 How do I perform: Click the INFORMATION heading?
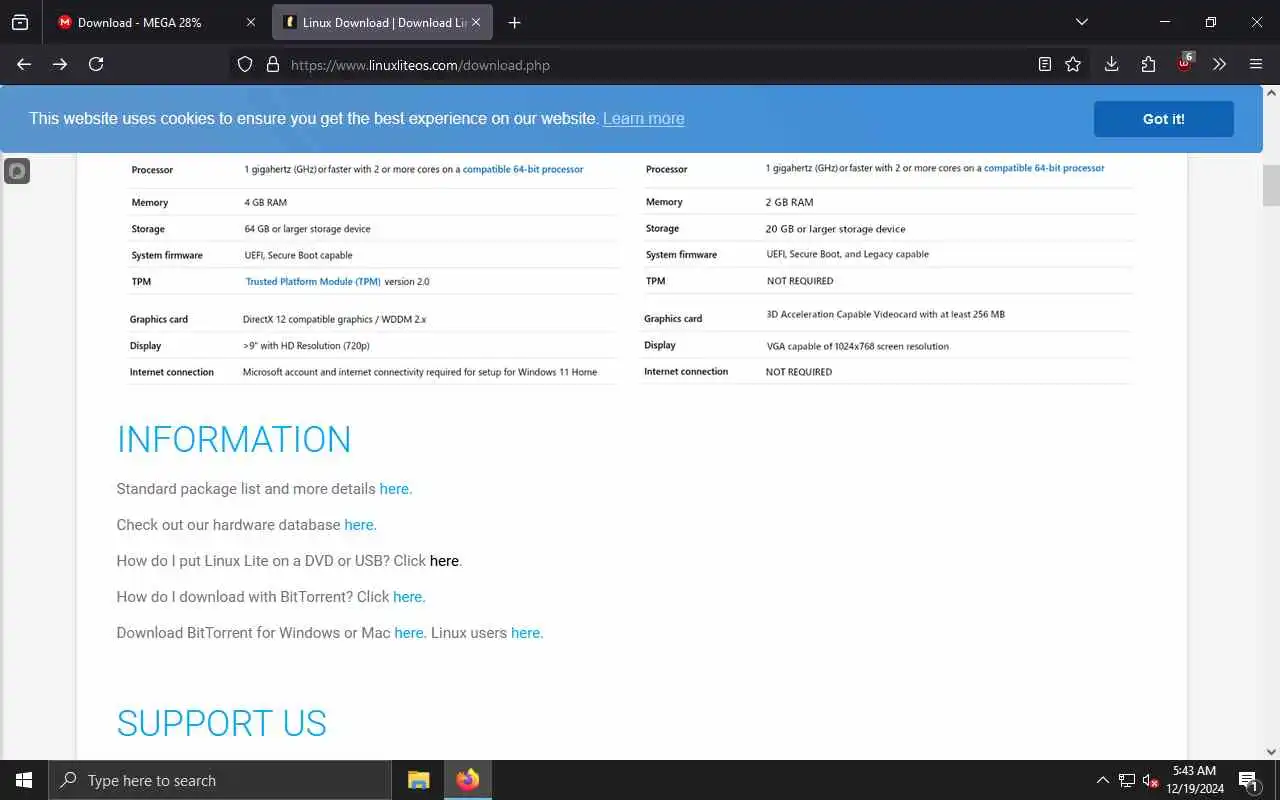click(x=234, y=440)
